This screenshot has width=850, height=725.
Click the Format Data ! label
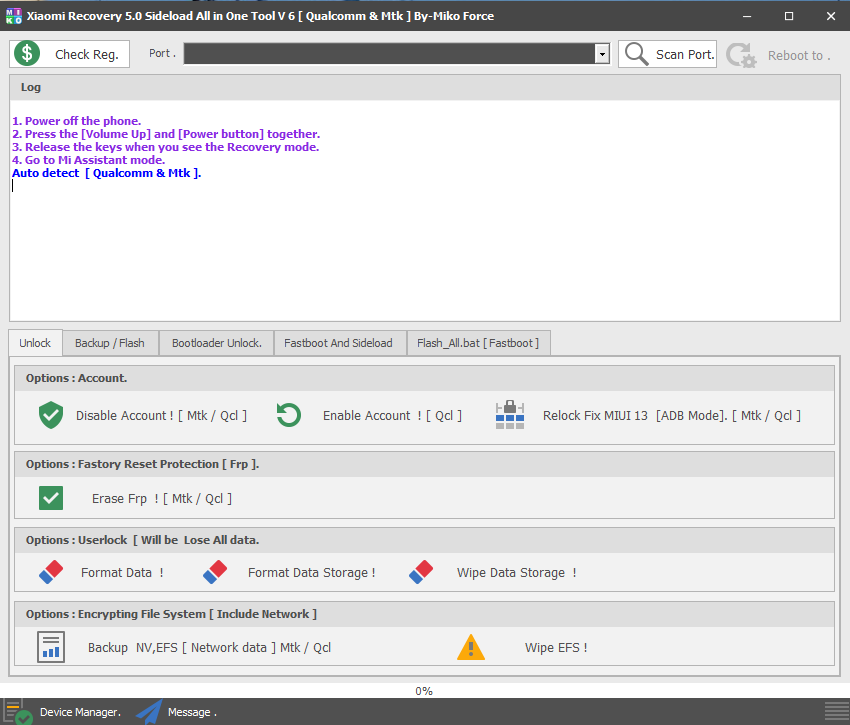tap(122, 573)
